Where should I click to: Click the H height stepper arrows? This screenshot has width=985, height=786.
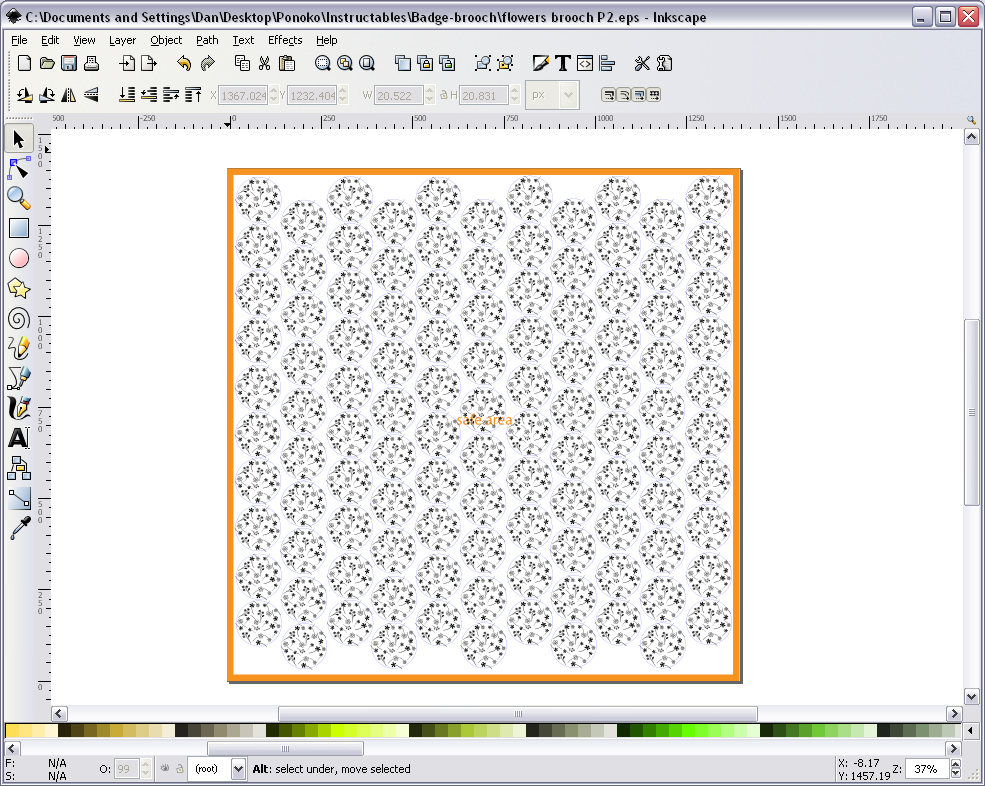coord(514,95)
